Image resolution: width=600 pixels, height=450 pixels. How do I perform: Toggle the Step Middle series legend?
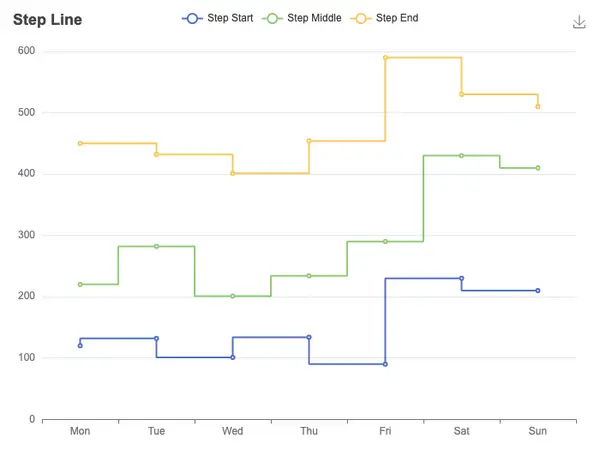pyautogui.click(x=302, y=18)
